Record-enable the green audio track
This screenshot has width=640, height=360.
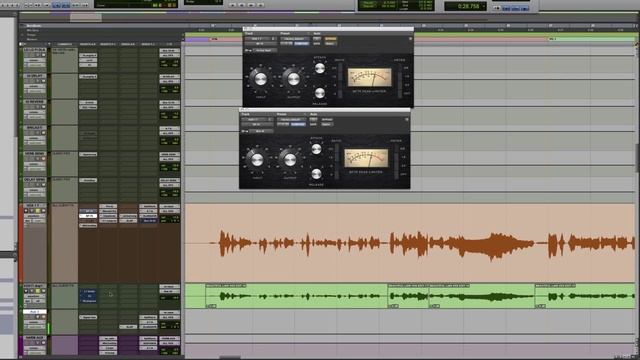[x=27, y=291]
